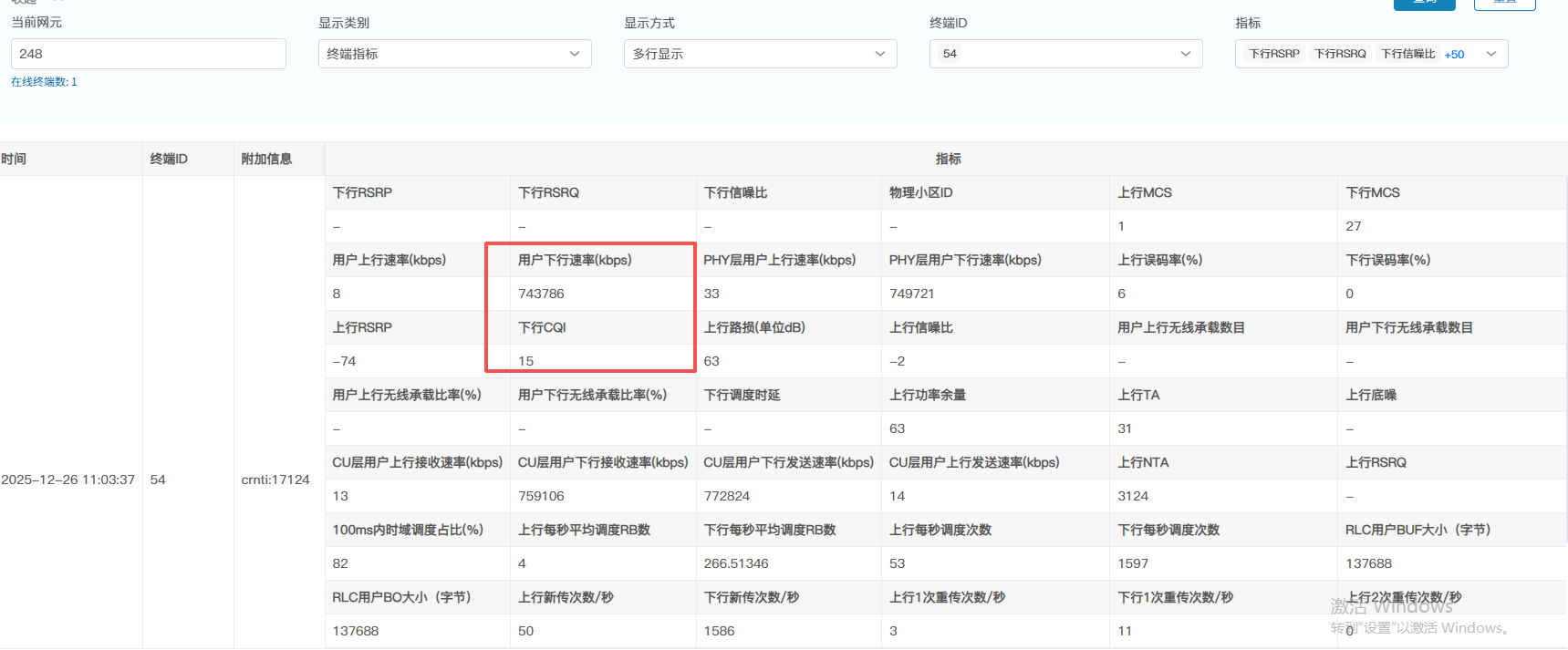This screenshot has height=650, width=1568.
Task: Click the crnti:17124 cell
Action: 275,480
